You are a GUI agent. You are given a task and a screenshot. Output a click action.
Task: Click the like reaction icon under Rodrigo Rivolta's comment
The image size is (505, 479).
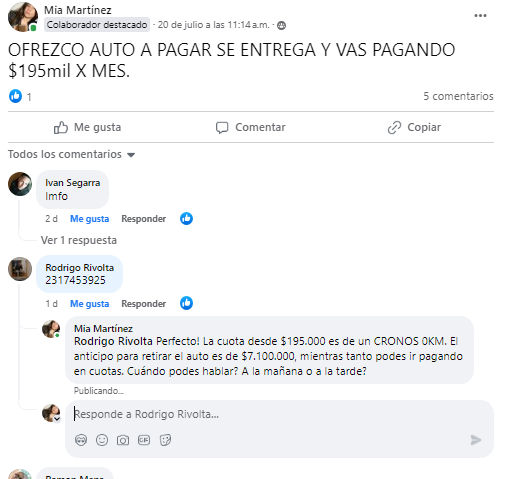[186, 303]
